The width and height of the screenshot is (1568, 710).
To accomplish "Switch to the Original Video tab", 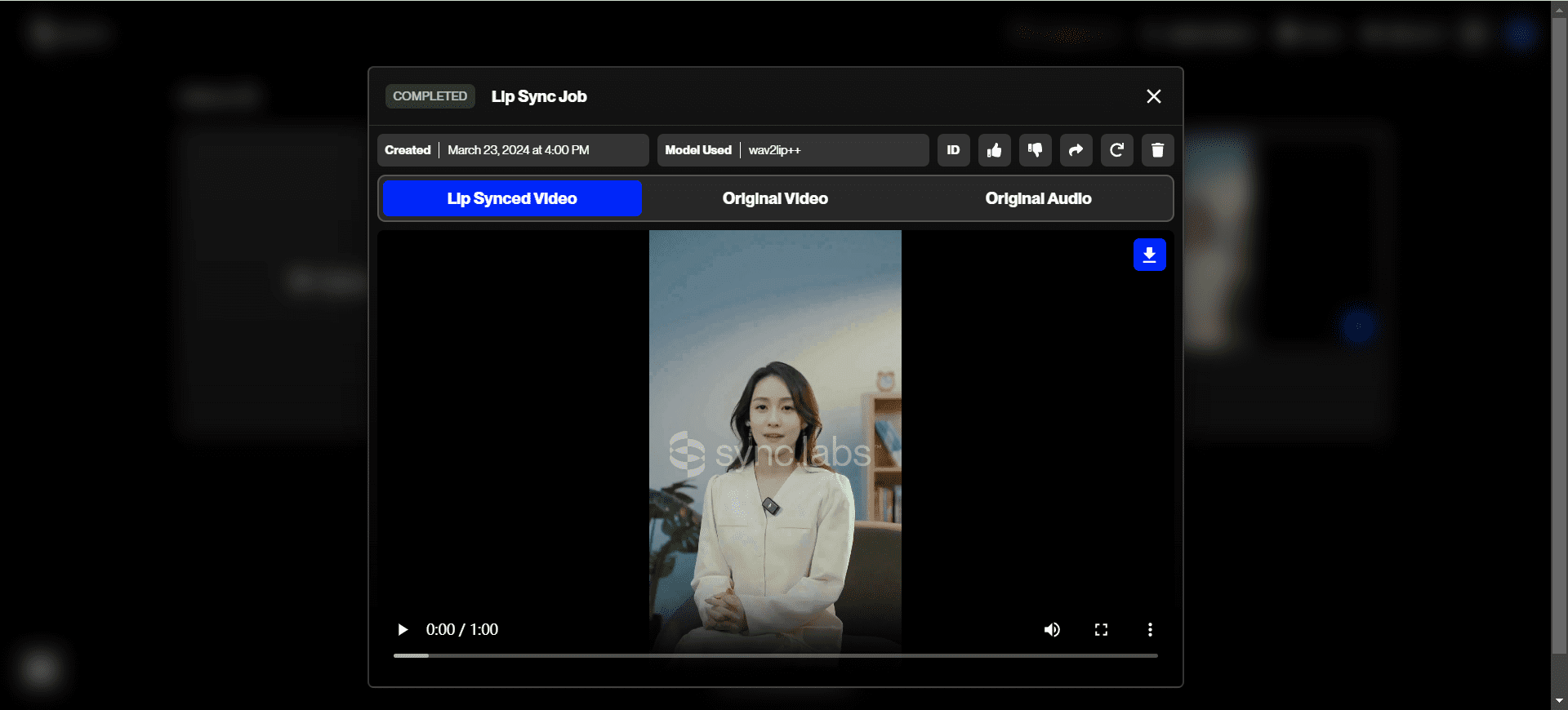I will pos(775,198).
